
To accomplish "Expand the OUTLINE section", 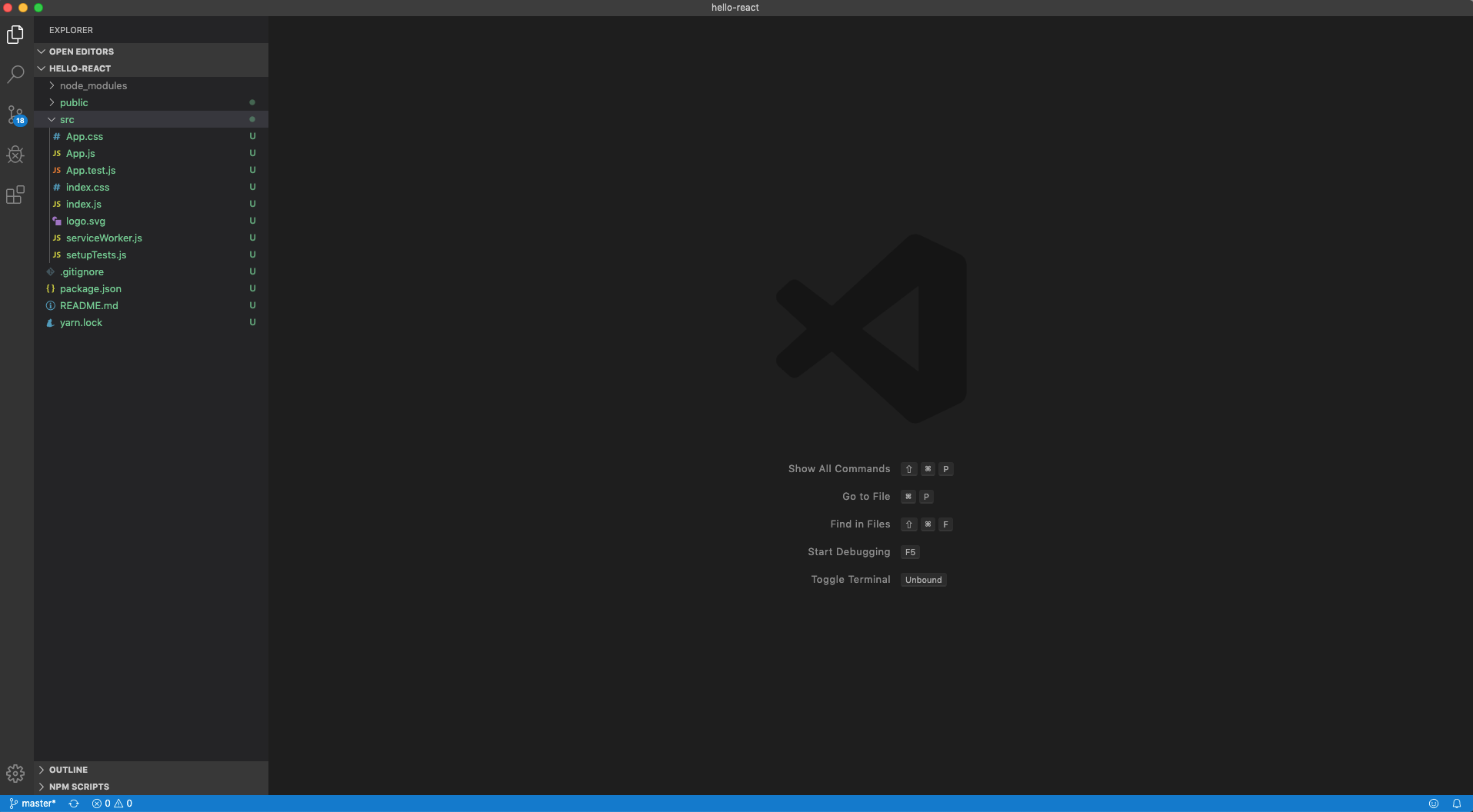I will (x=152, y=770).
